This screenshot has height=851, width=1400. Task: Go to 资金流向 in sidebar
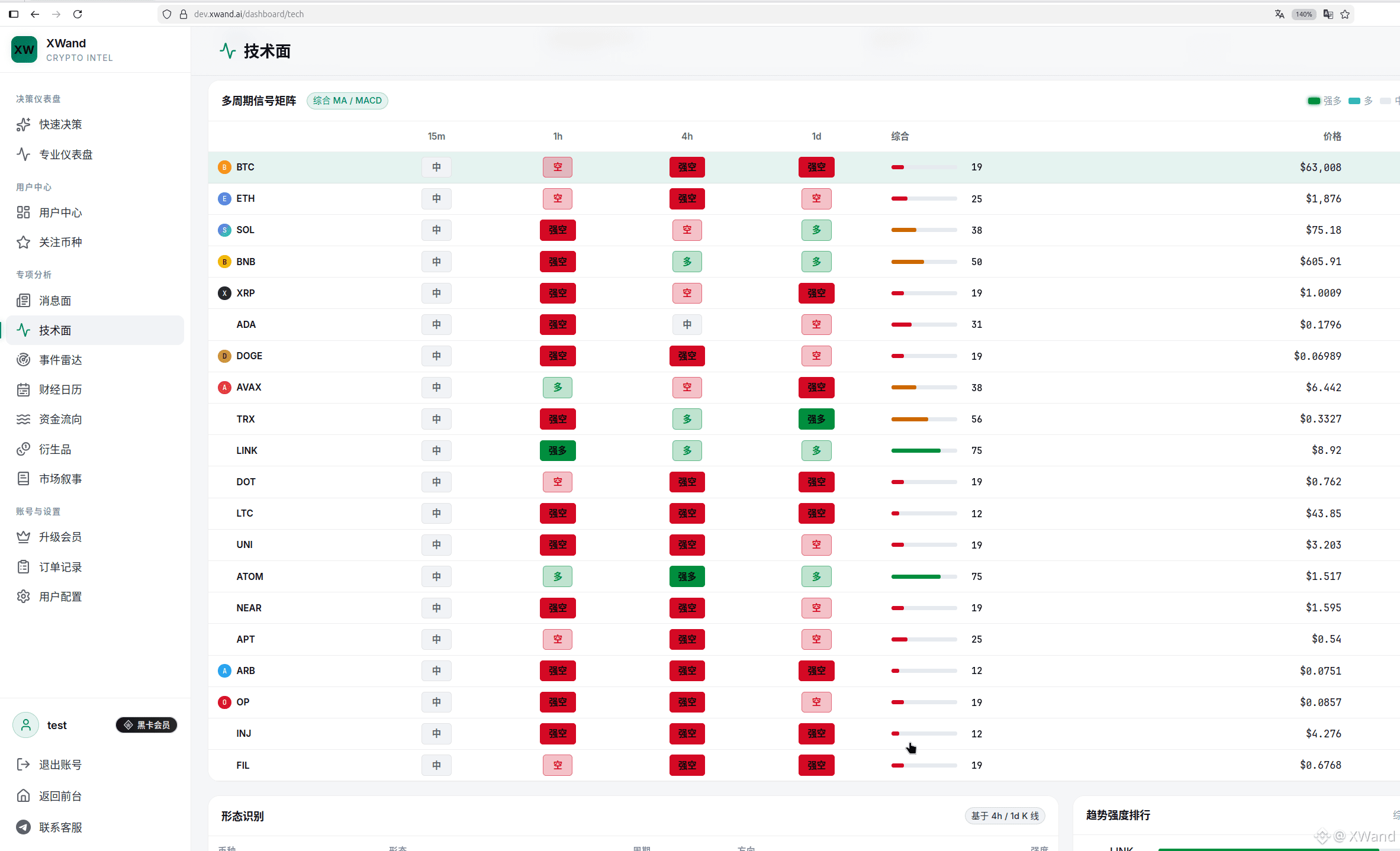click(95, 419)
